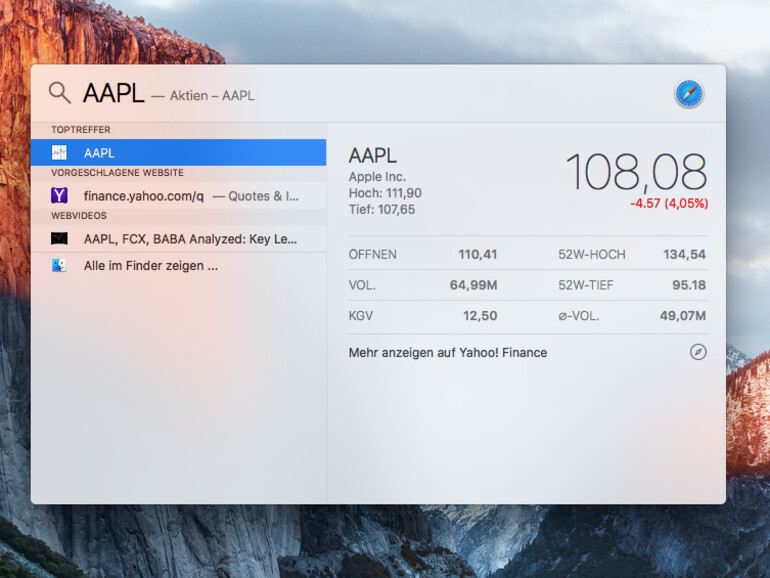Screen dimensions: 770x578
Task: Click the 52W-TIEF value 95.18
Action: click(x=689, y=285)
